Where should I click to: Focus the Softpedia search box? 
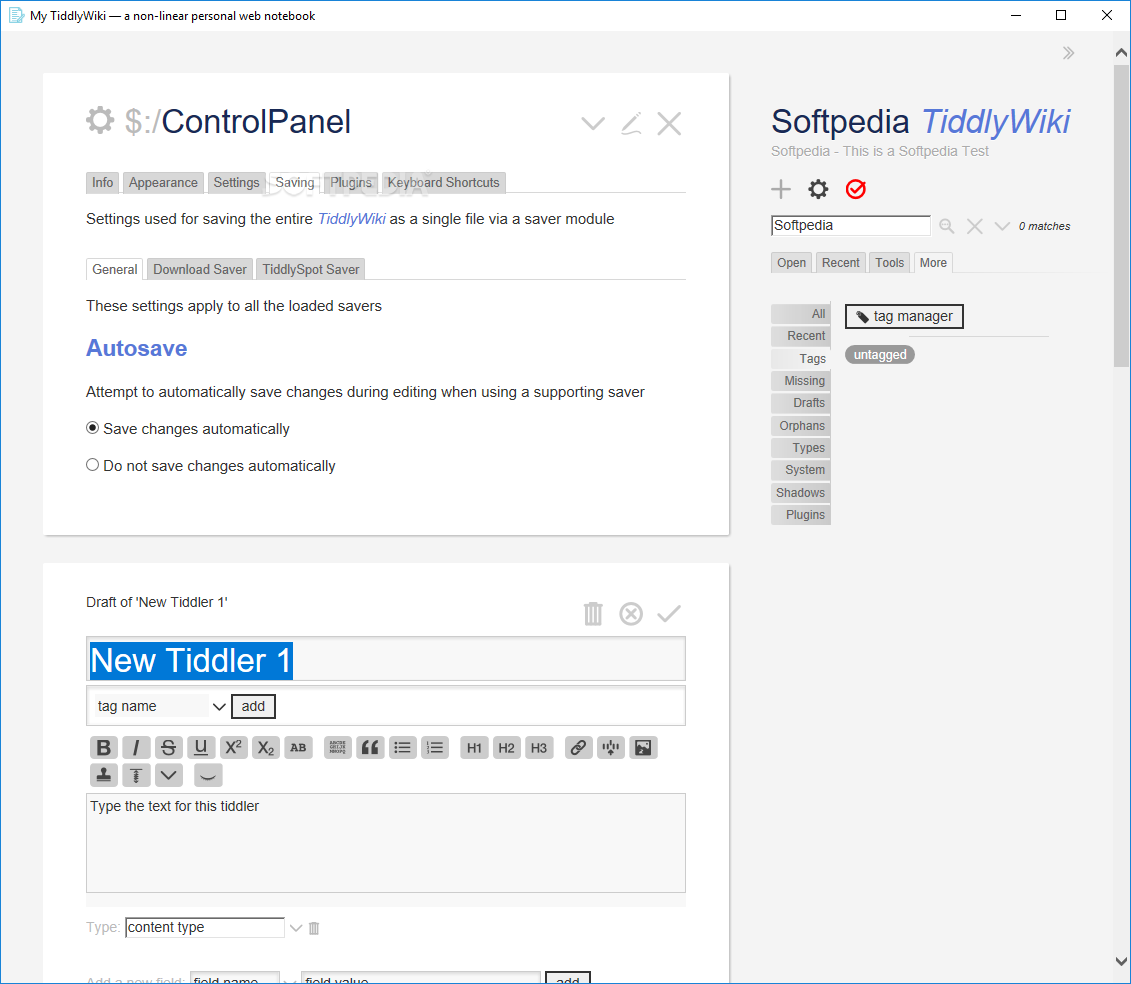tap(851, 226)
